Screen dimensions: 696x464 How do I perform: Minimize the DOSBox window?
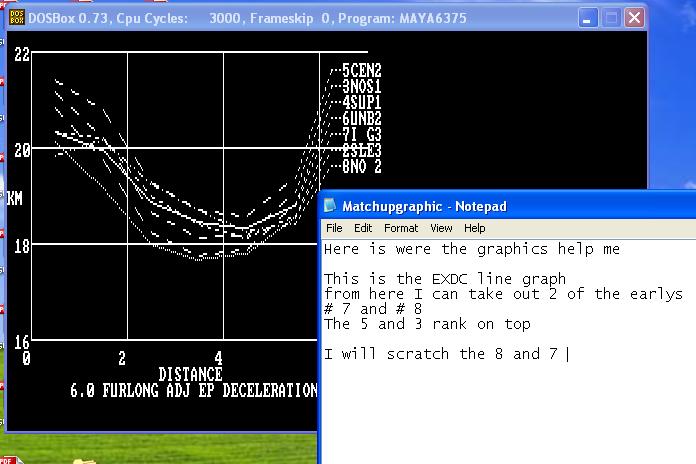tap(588, 19)
